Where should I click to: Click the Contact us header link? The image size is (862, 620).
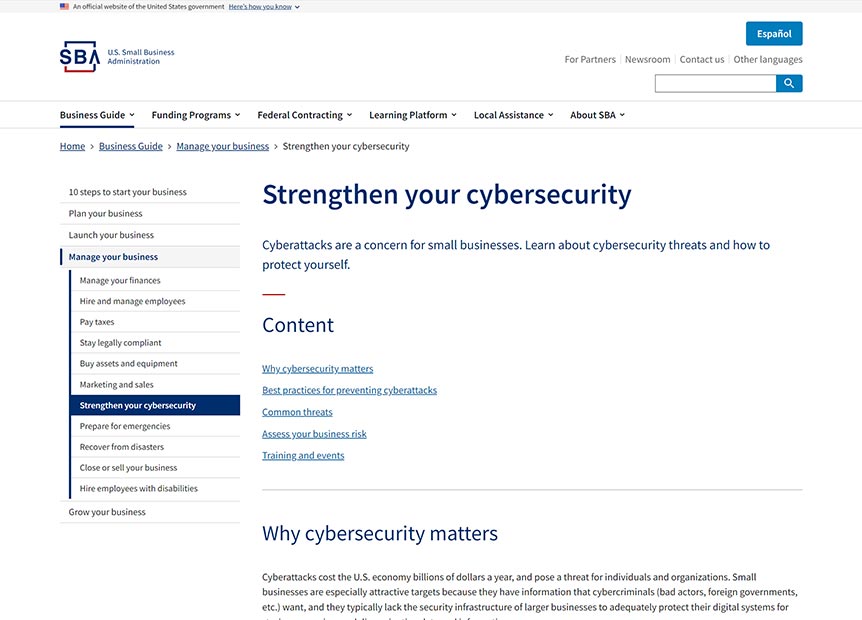(701, 59)
